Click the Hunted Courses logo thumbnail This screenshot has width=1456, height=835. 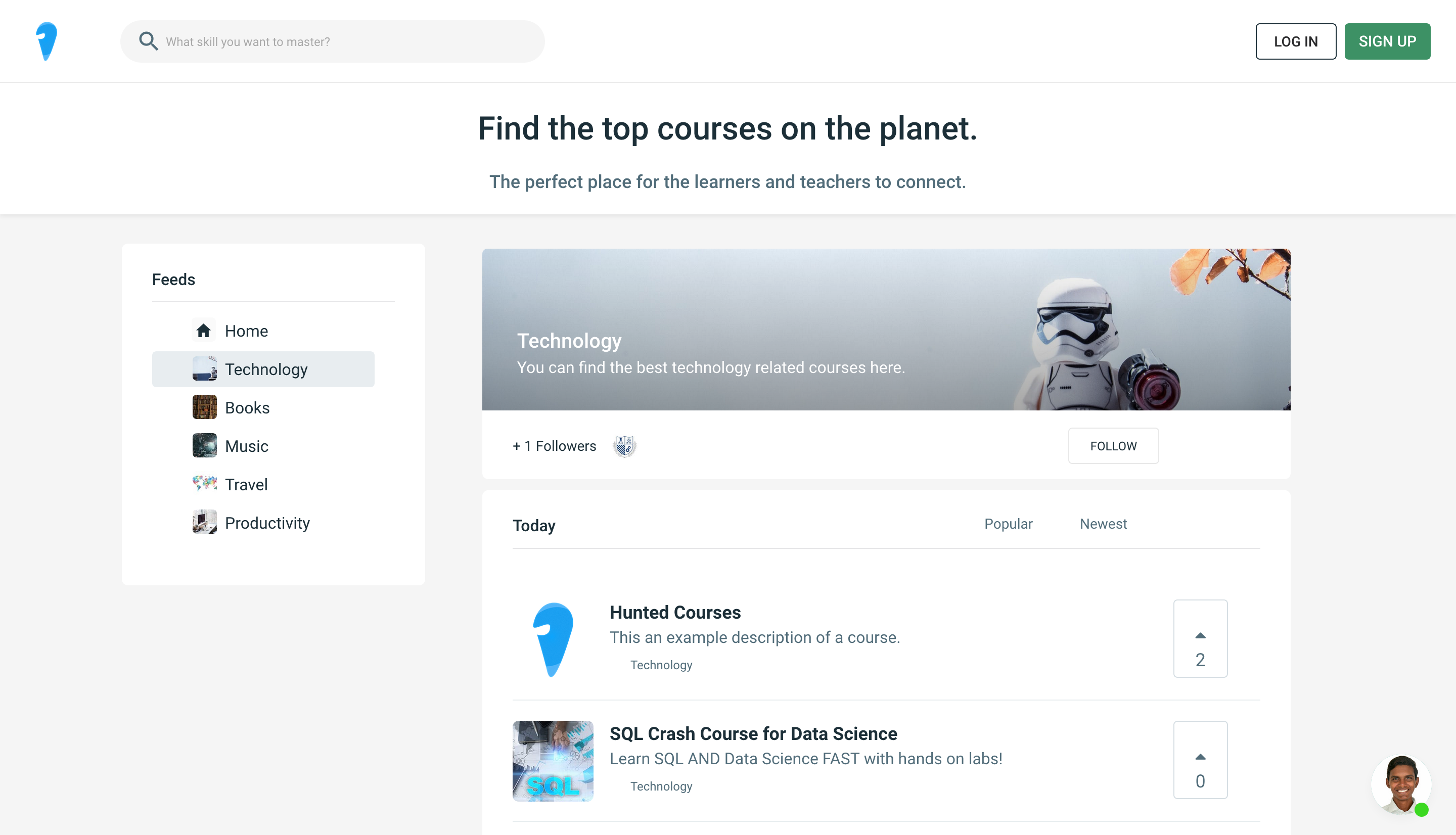[553, 639]
